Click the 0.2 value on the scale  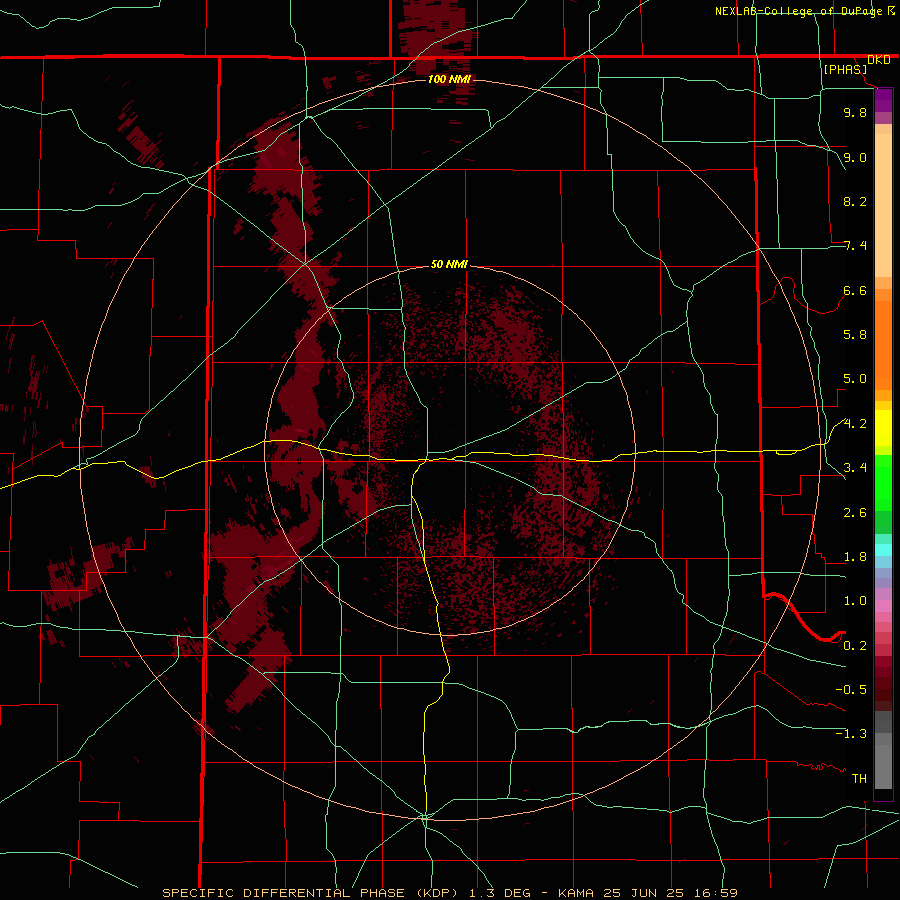(x=855, y=646)
